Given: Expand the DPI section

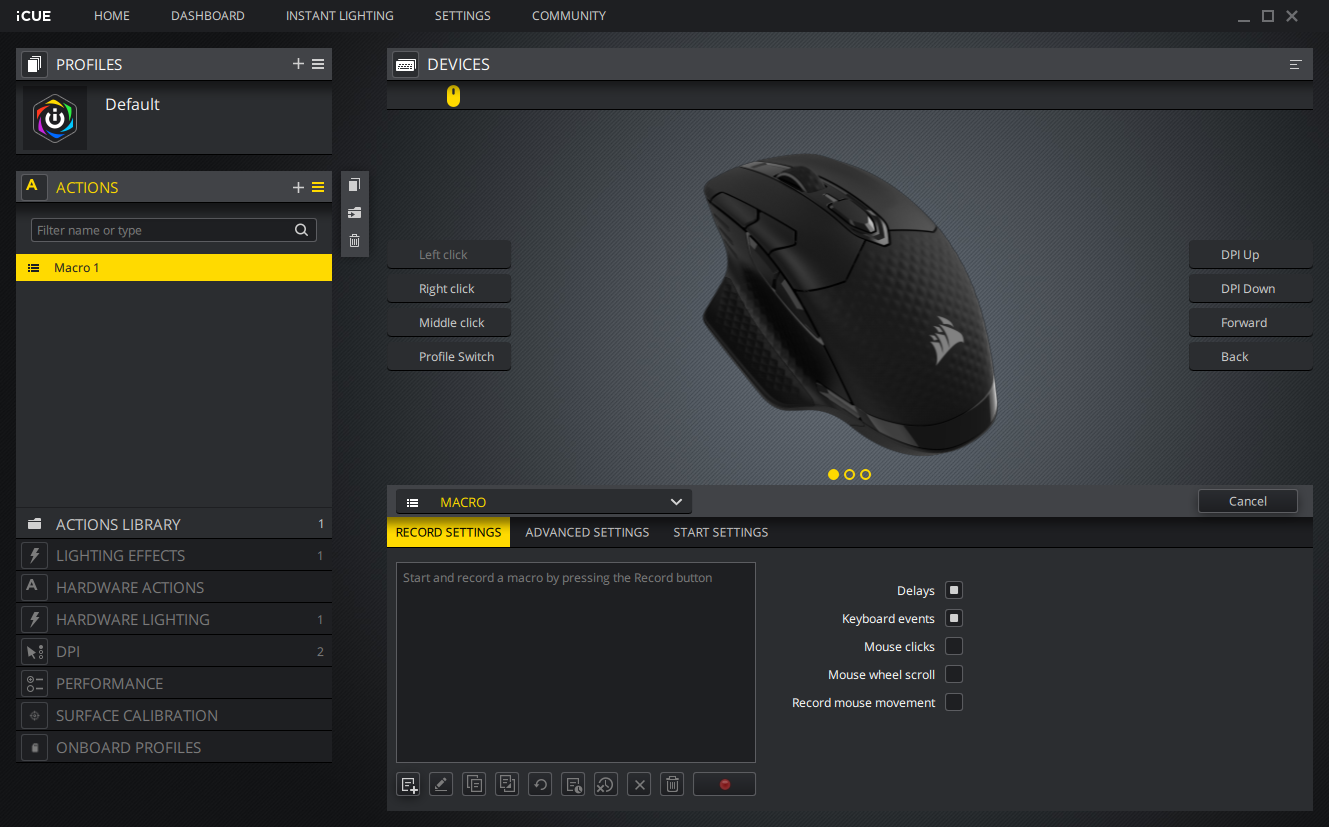Looking at the screenshot, I should coord(174,651).
